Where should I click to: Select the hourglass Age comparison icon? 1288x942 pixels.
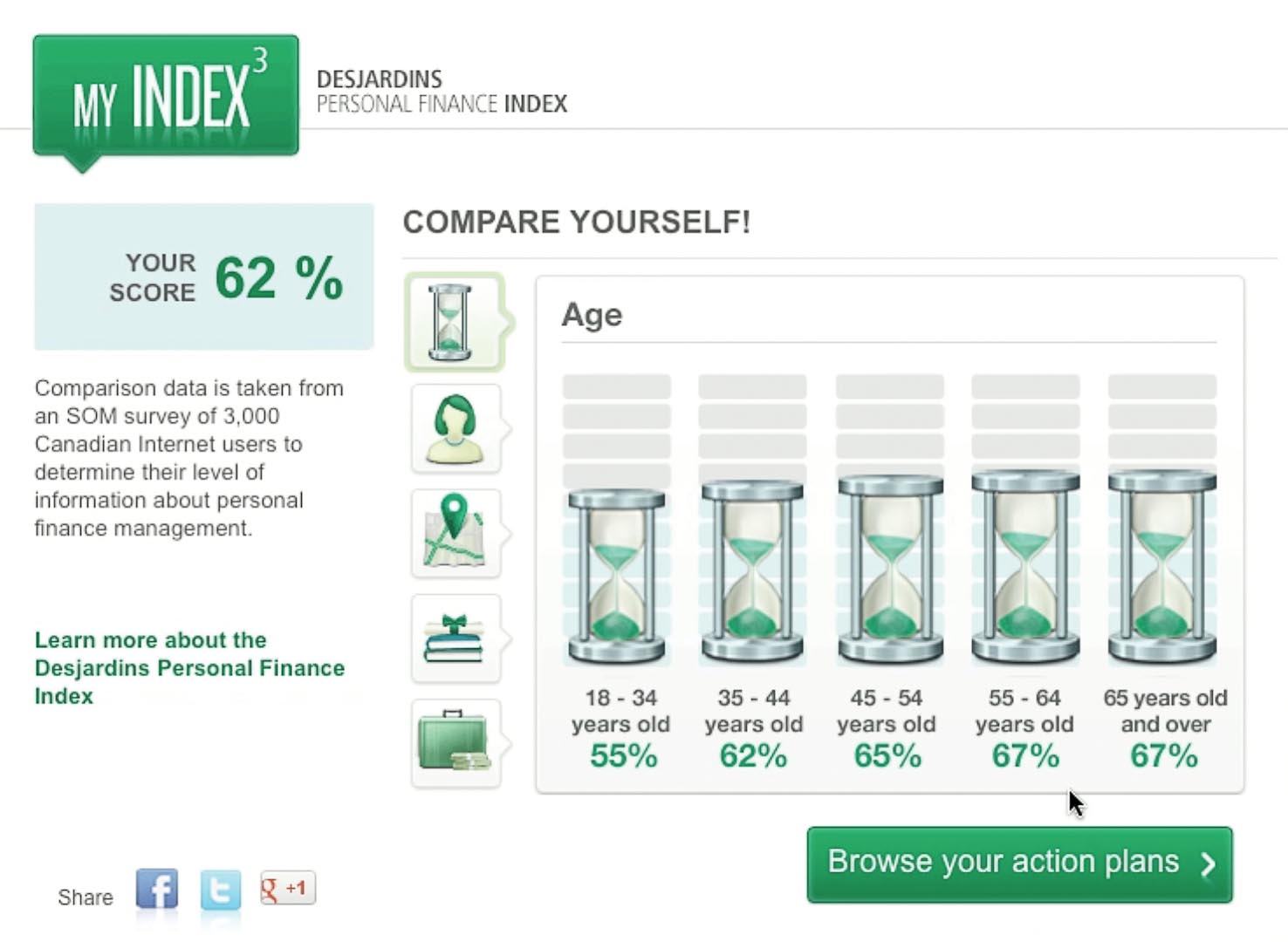tap(453, 323)
